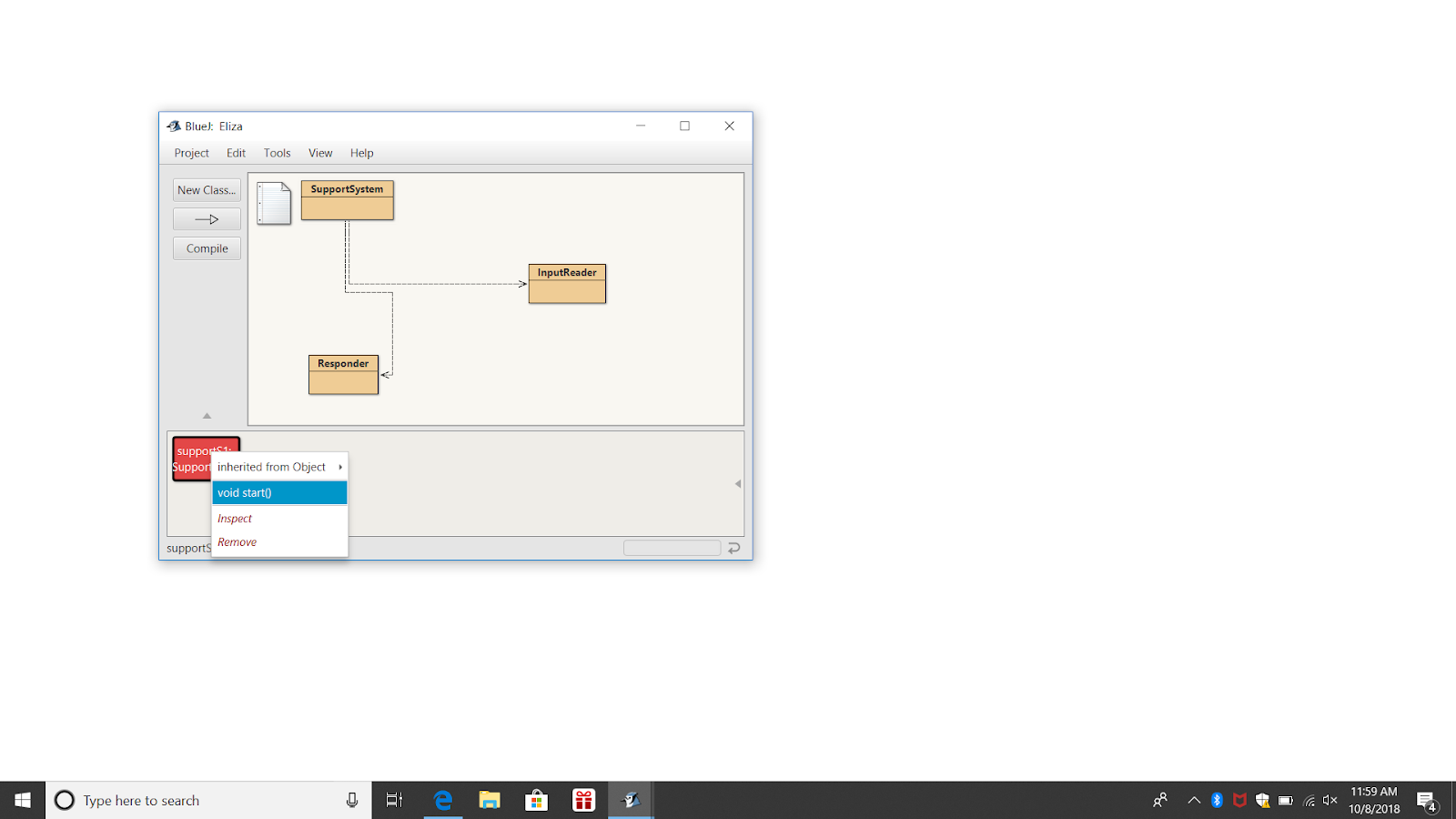Screen dimensions: 1456x819
Task: Open the red gift app on taskbar
Action: point(583,800)
